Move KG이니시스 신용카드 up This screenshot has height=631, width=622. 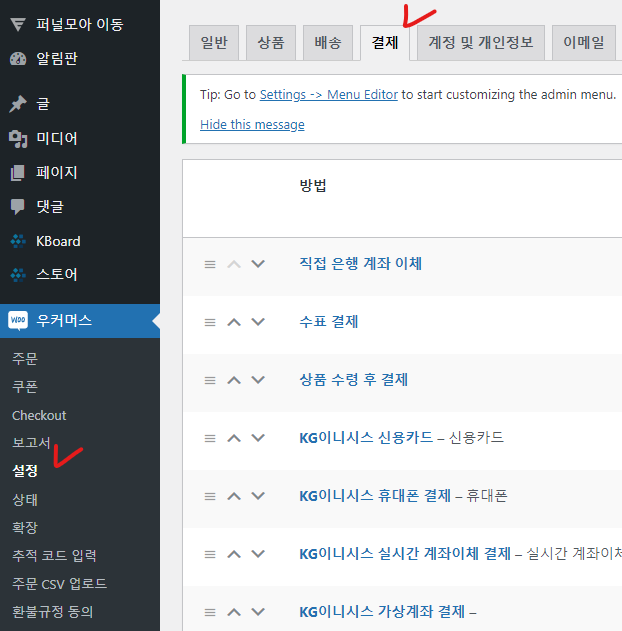[234, 438]
